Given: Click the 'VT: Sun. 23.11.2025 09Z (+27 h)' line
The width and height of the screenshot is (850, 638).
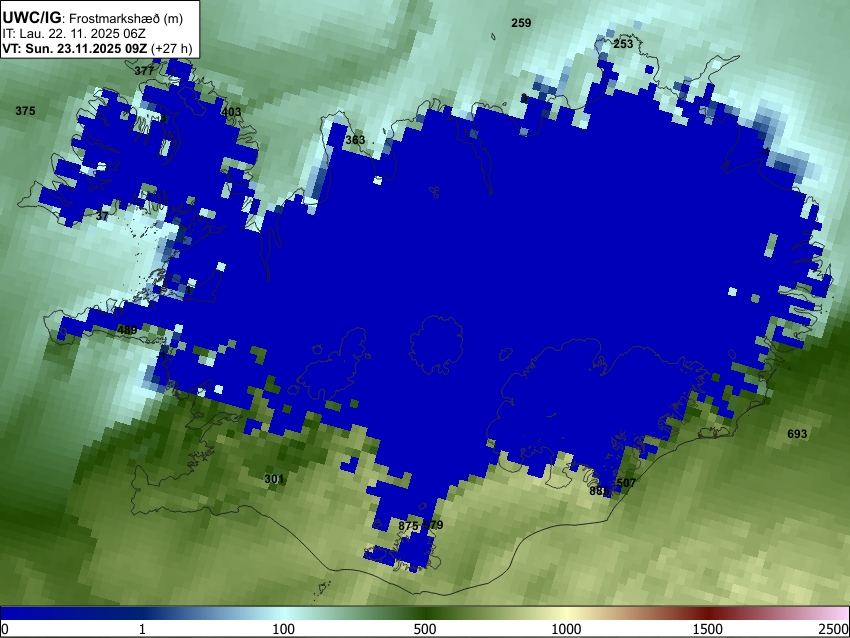Looking at the screenshot, I should pyautogui.click(x=97, y=48).
